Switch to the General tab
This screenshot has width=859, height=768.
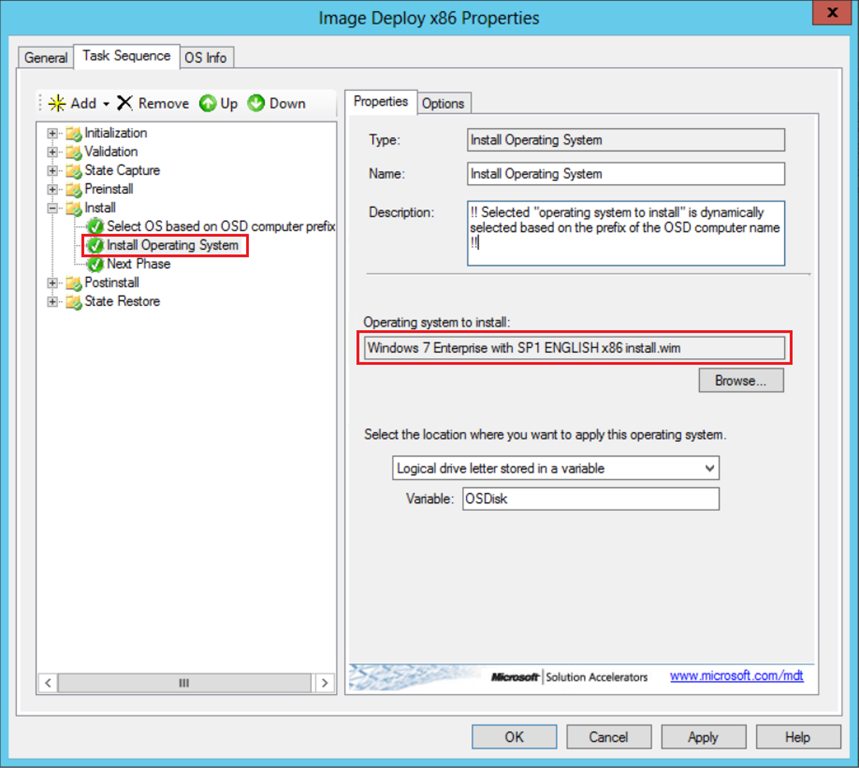click(46, 58)
